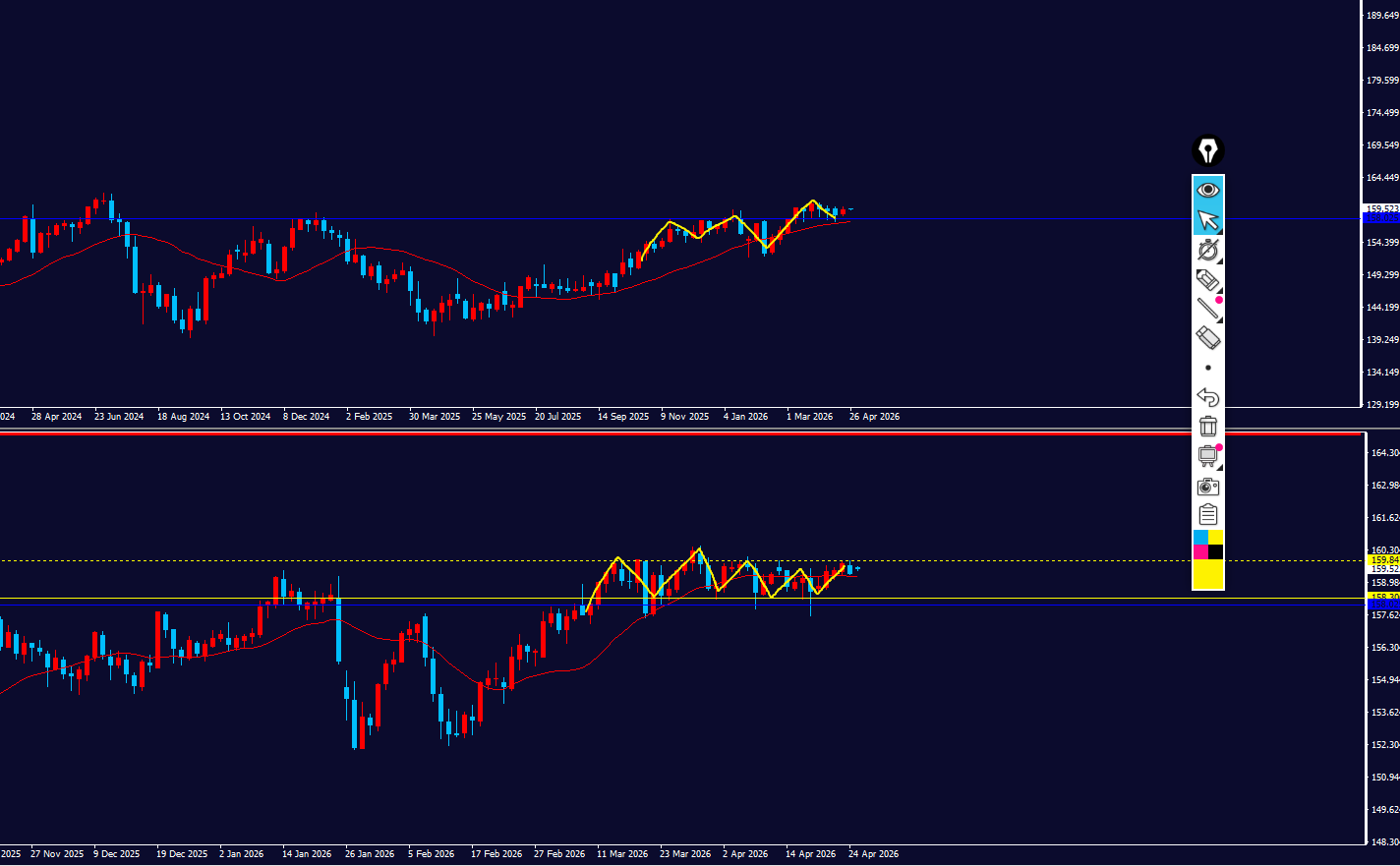Viewport: 1400px width, 866px height.
Task: Click the clipboard icon in the toolbar
Action: 1207,514
